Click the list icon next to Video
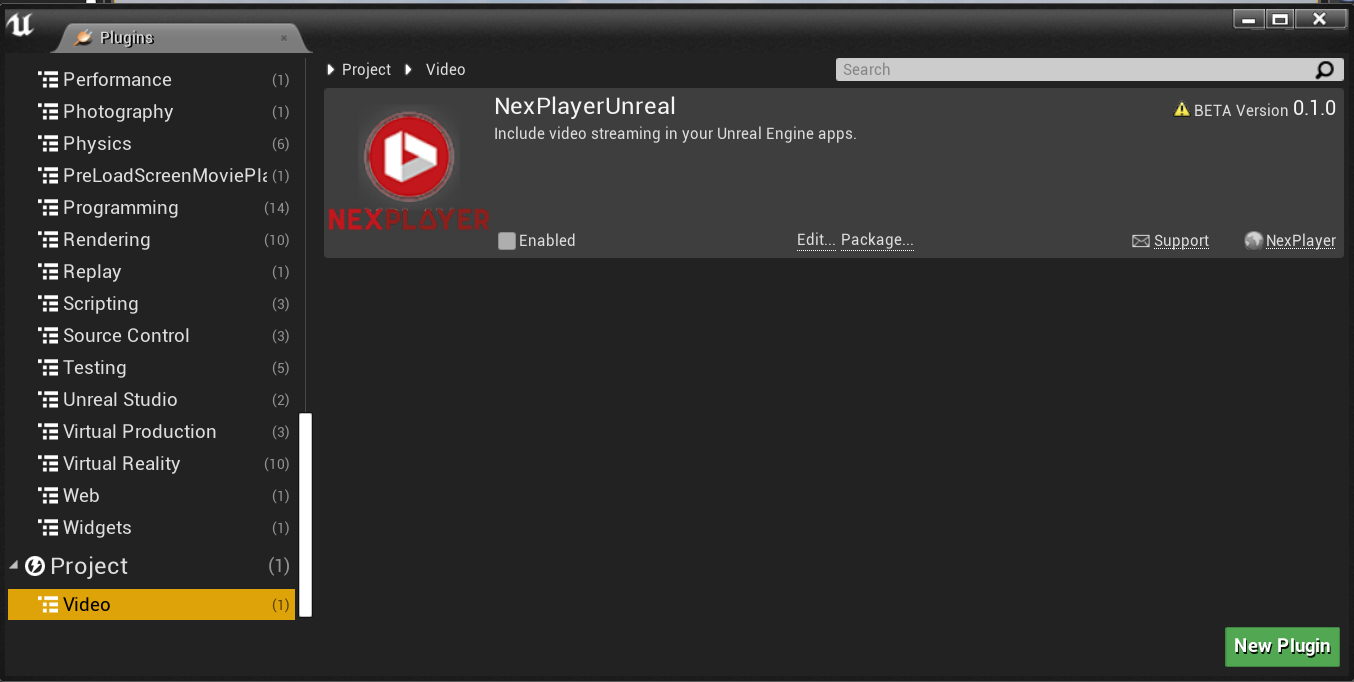Viewport: 1354px width, 682px height. pos(48,605)
